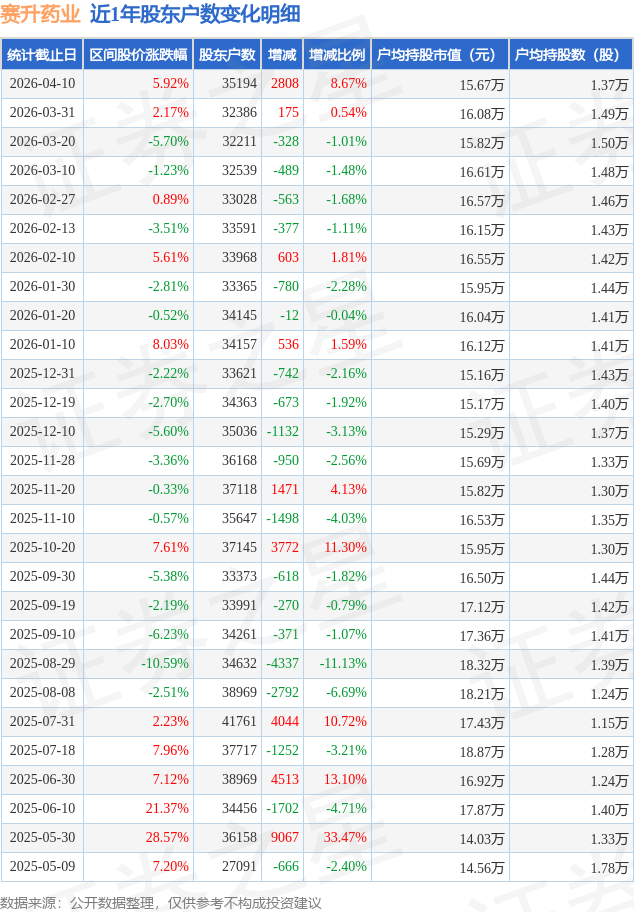Select the 增减比例 column header

[x=337, y=55]
